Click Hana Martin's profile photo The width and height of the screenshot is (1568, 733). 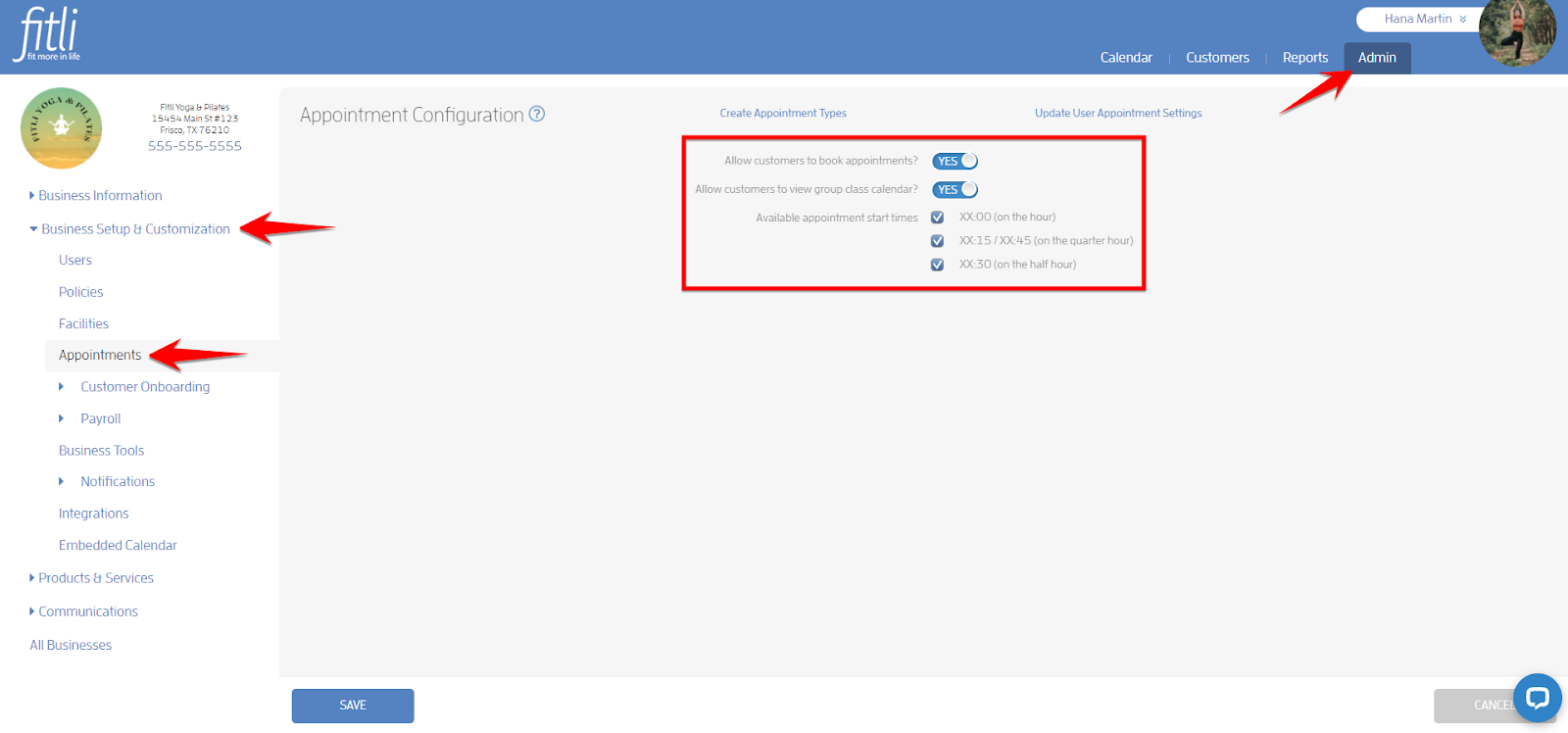1517,32
